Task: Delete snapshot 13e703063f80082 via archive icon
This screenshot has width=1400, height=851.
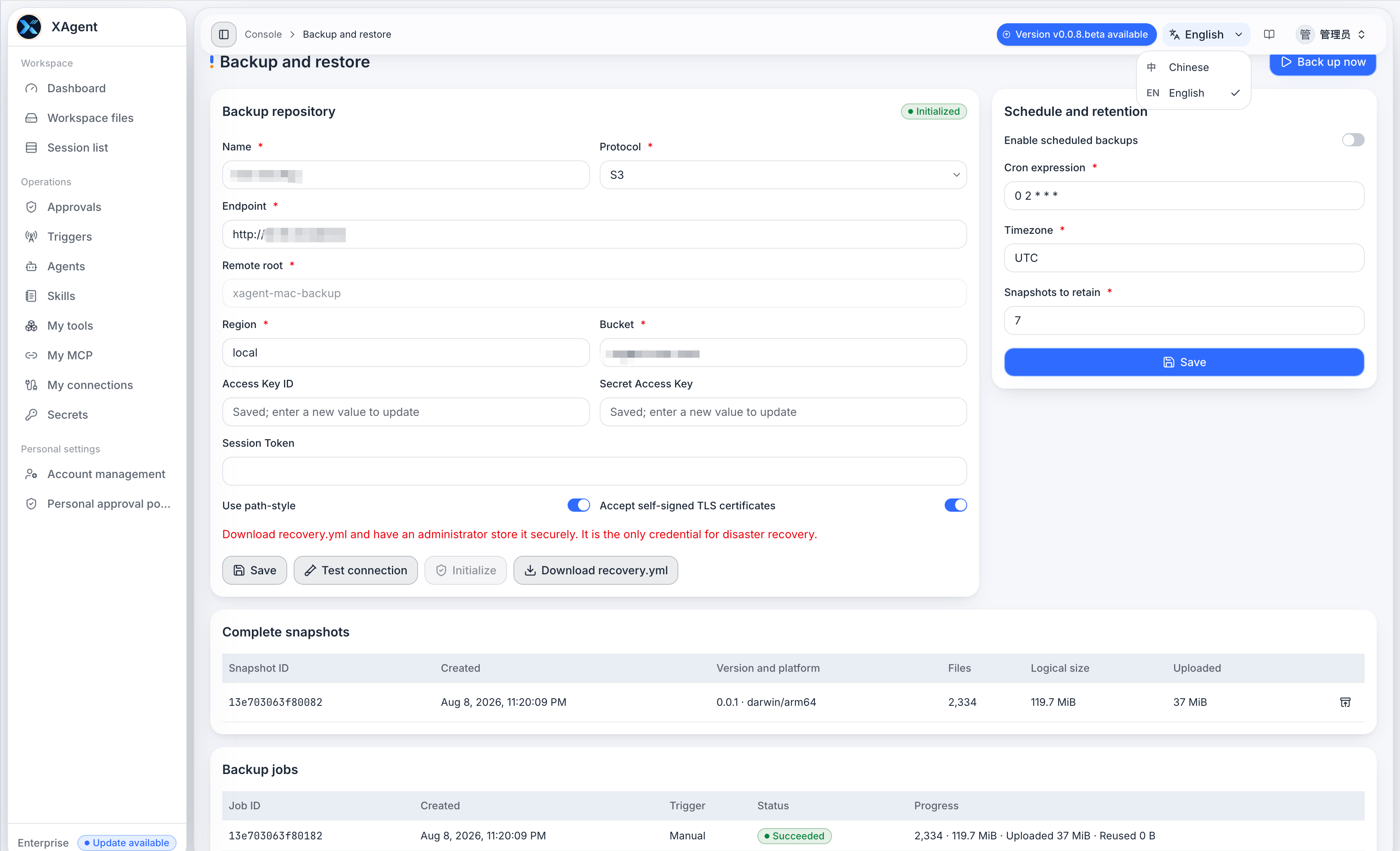Action: (1345, 702)
